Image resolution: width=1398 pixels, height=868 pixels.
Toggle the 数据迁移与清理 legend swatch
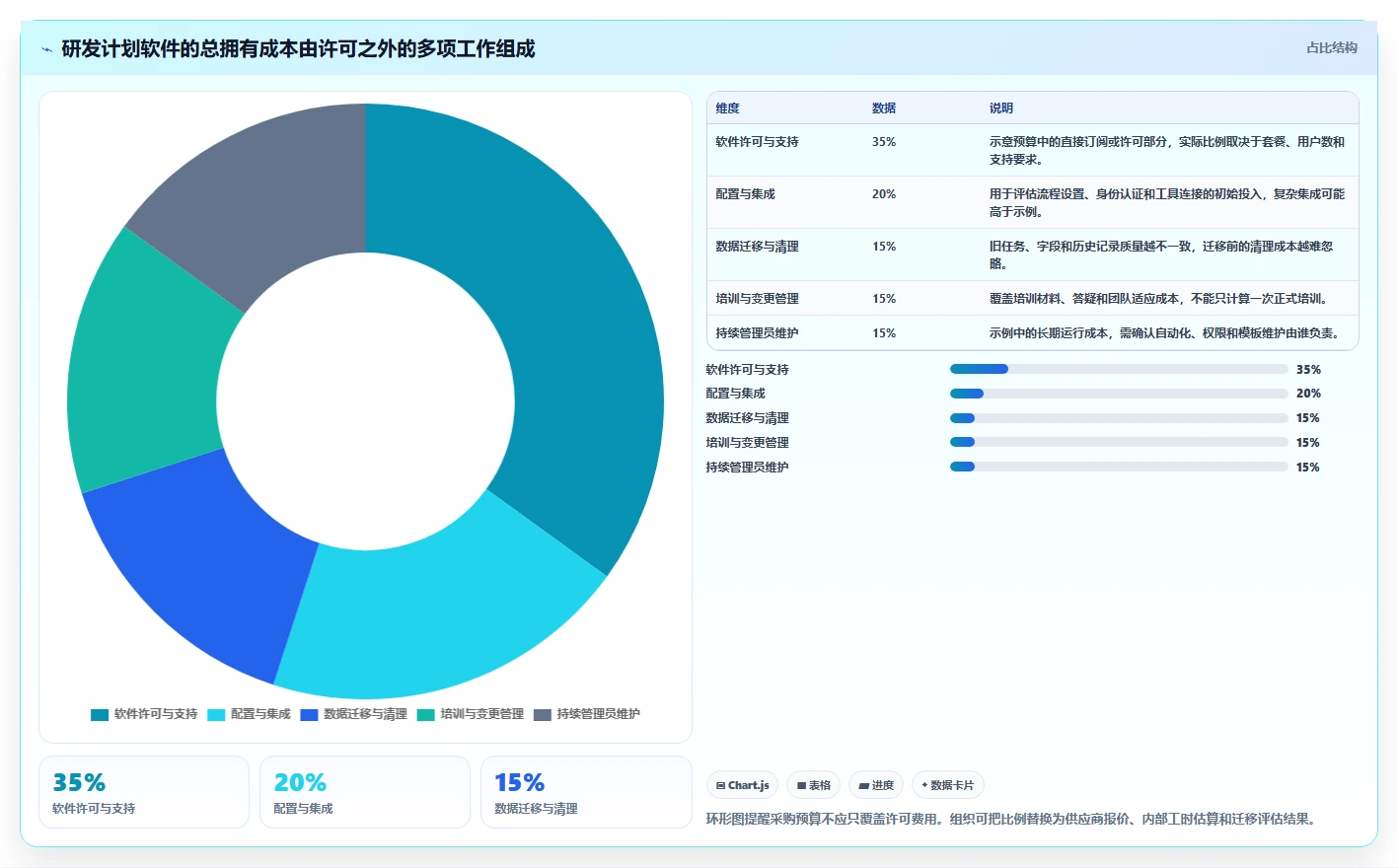309,715
